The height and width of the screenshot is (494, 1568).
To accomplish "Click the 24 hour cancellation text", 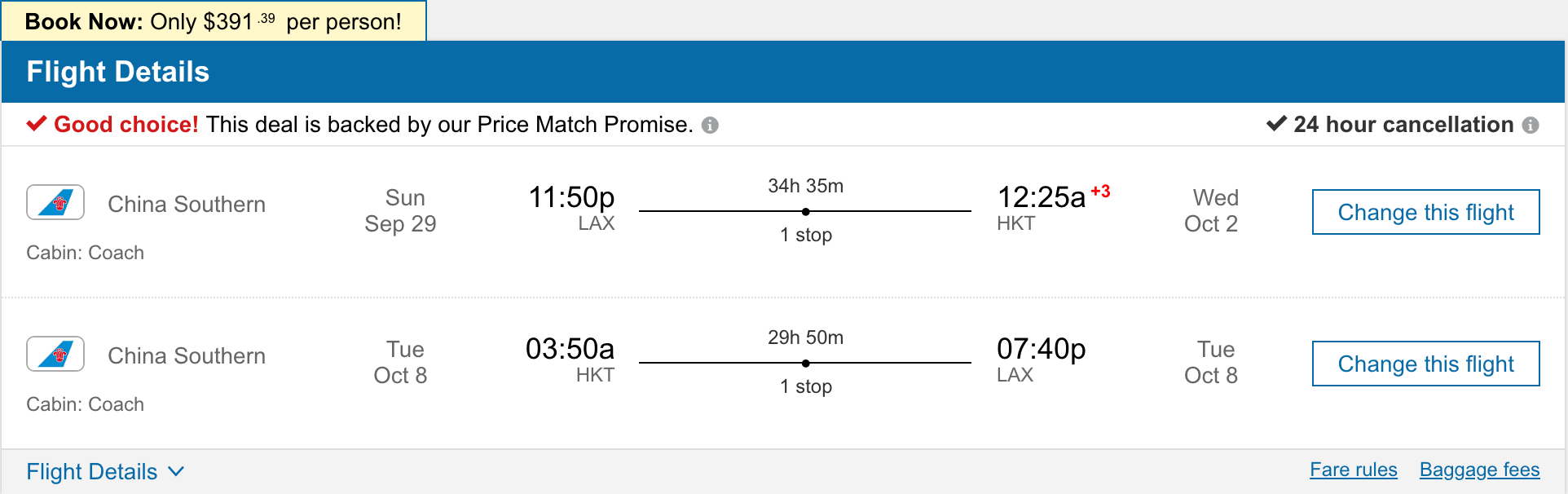I will (1403, 124).
